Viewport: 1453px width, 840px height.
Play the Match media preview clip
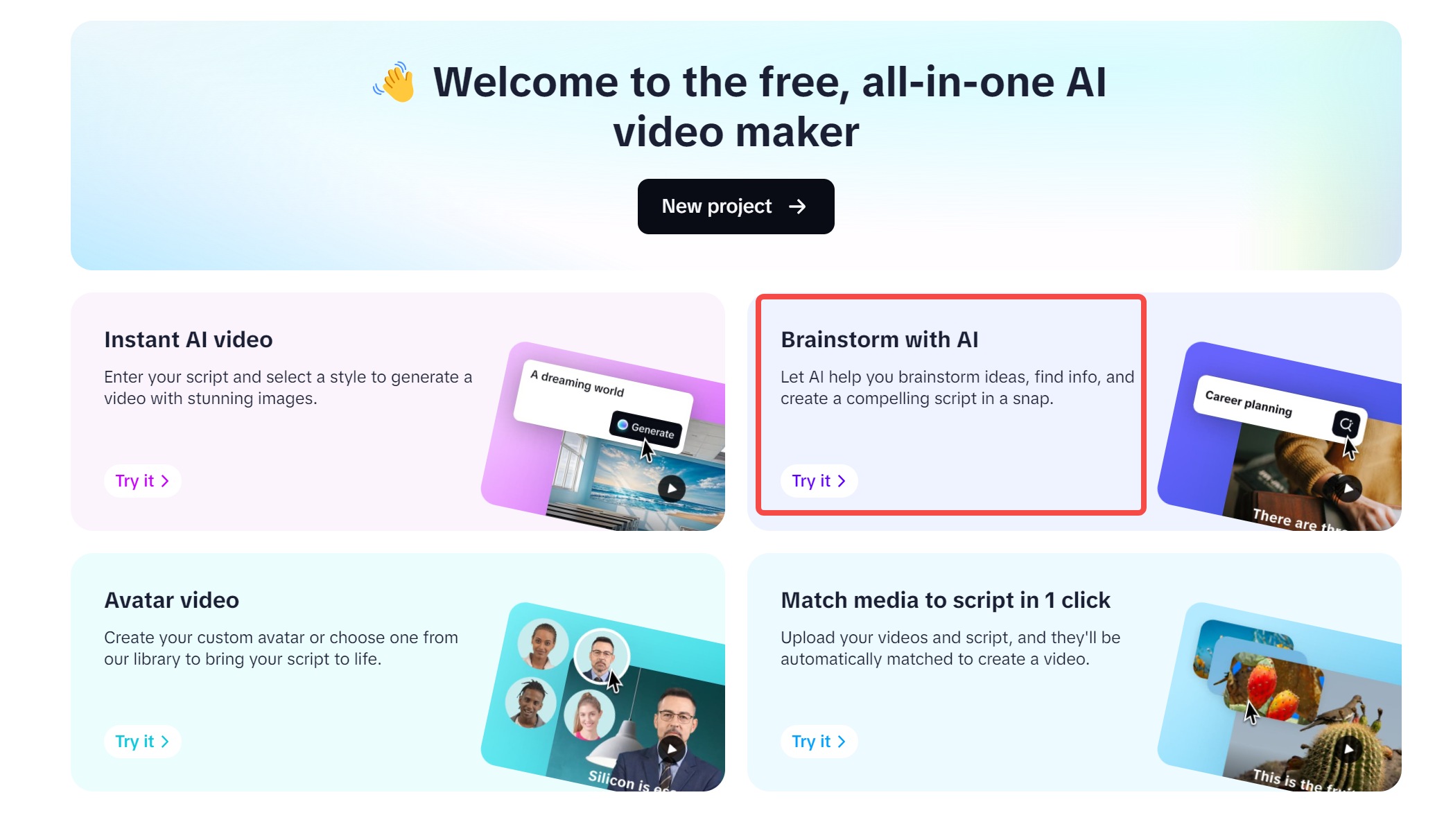tap(1348, 749)
